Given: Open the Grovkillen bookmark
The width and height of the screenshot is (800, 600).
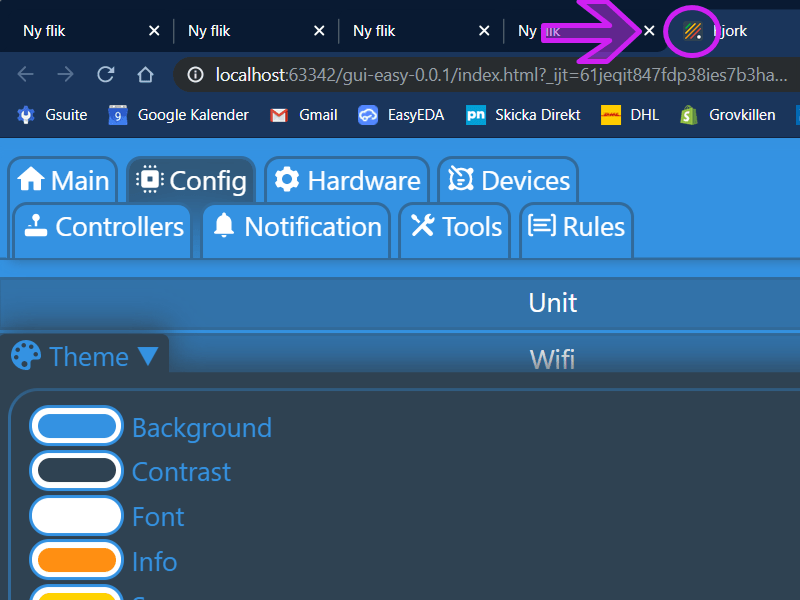Looking at the screenshot, I should (x=728, y=115).
